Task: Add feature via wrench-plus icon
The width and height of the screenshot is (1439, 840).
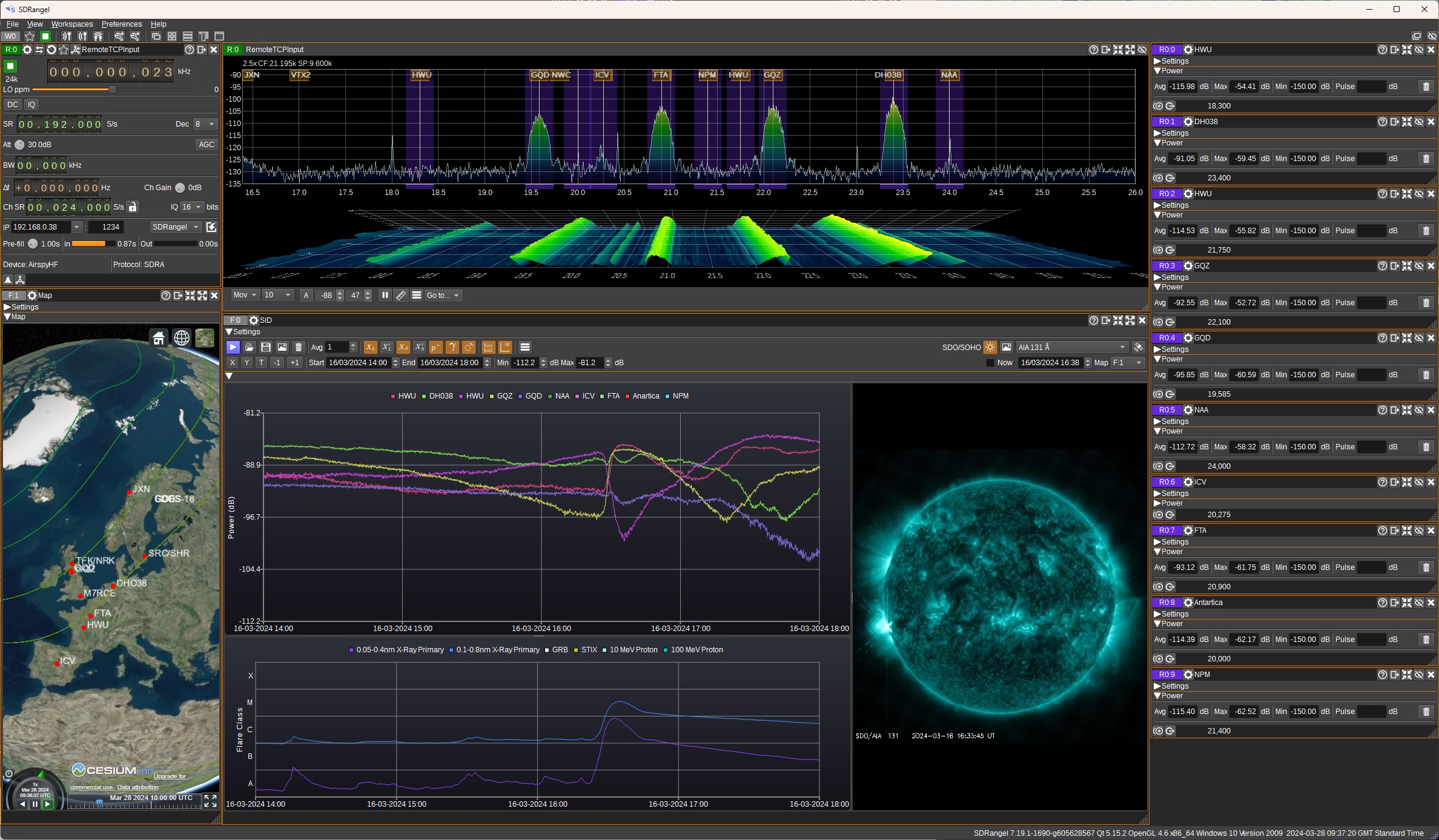Action: [119, 36]
